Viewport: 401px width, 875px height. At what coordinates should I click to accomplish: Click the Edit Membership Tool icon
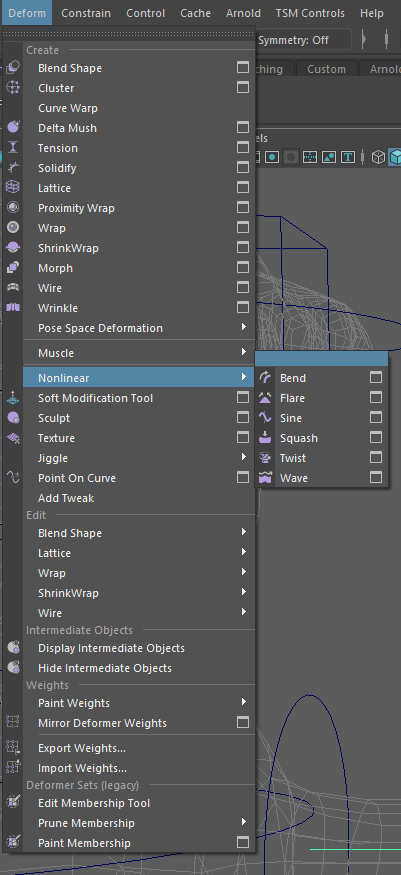point(13,803)
